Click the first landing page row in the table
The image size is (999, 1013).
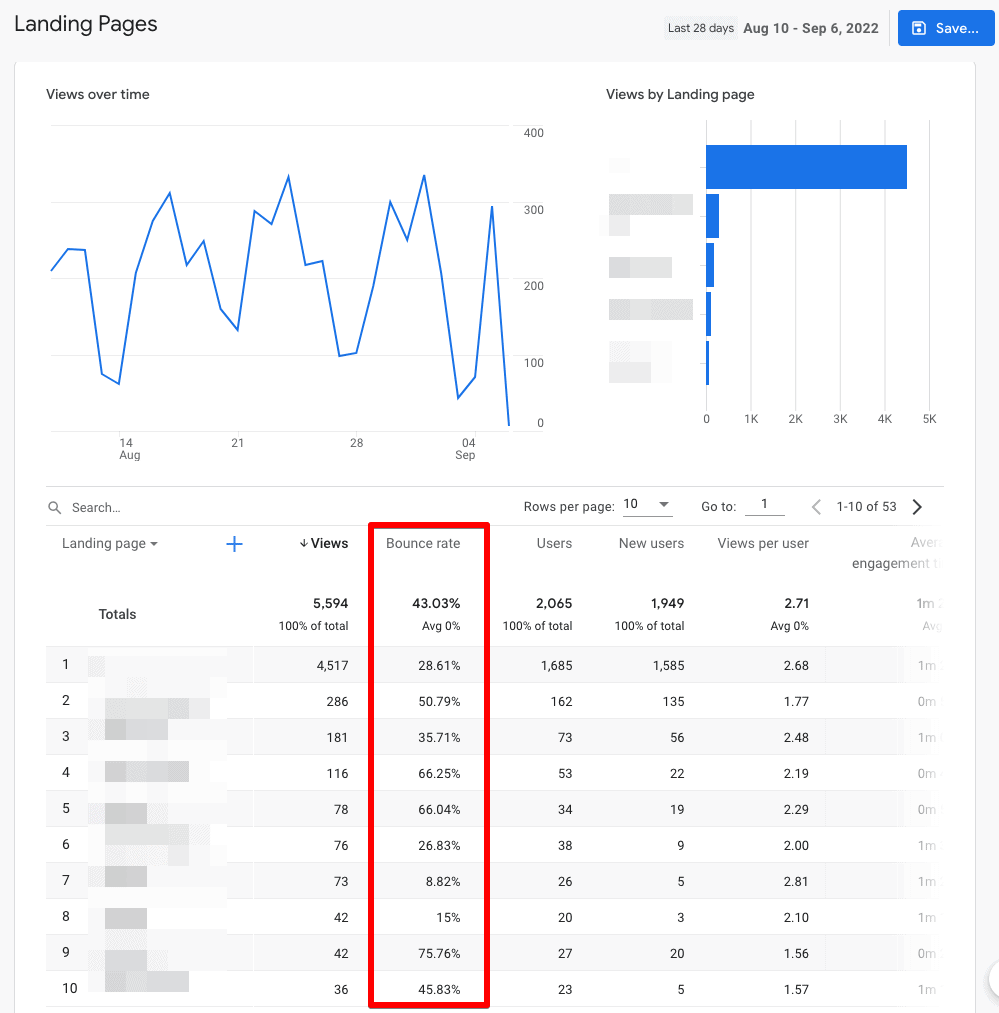(150, 664)
